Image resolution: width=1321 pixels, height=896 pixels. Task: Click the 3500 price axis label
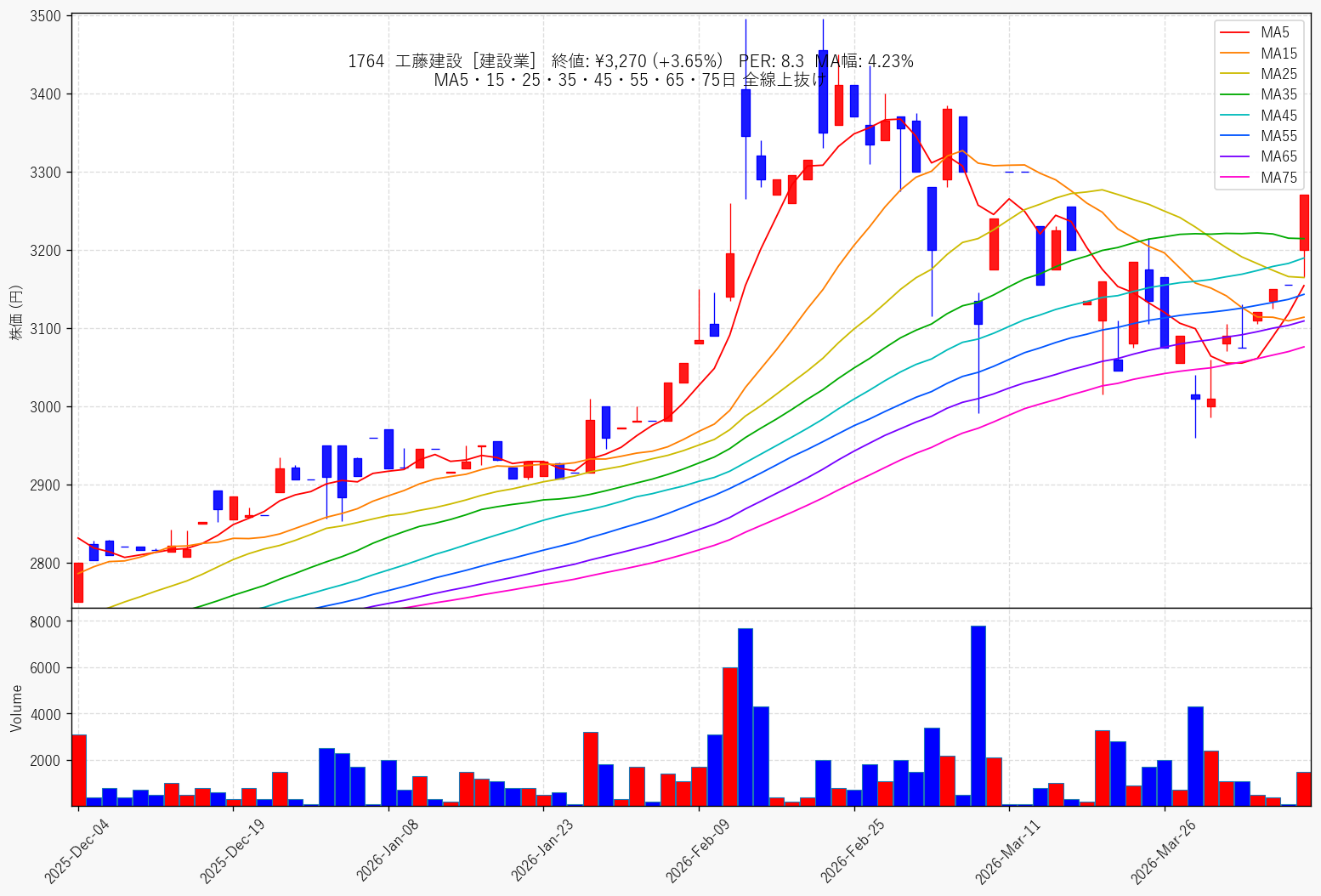tap(45, 16)
